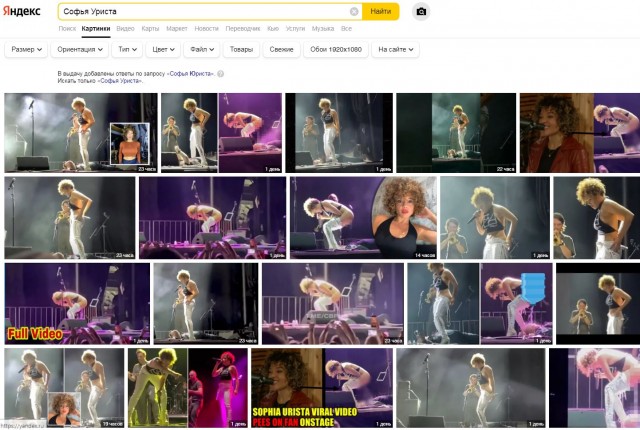Go to the Новости tab
640x430 pixels.
[206, 29]
